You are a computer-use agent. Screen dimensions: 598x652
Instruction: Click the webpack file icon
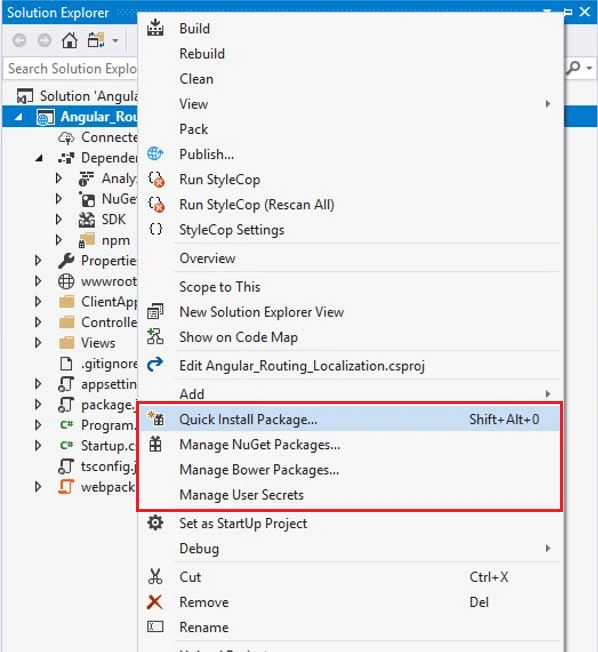click(66, 487)
